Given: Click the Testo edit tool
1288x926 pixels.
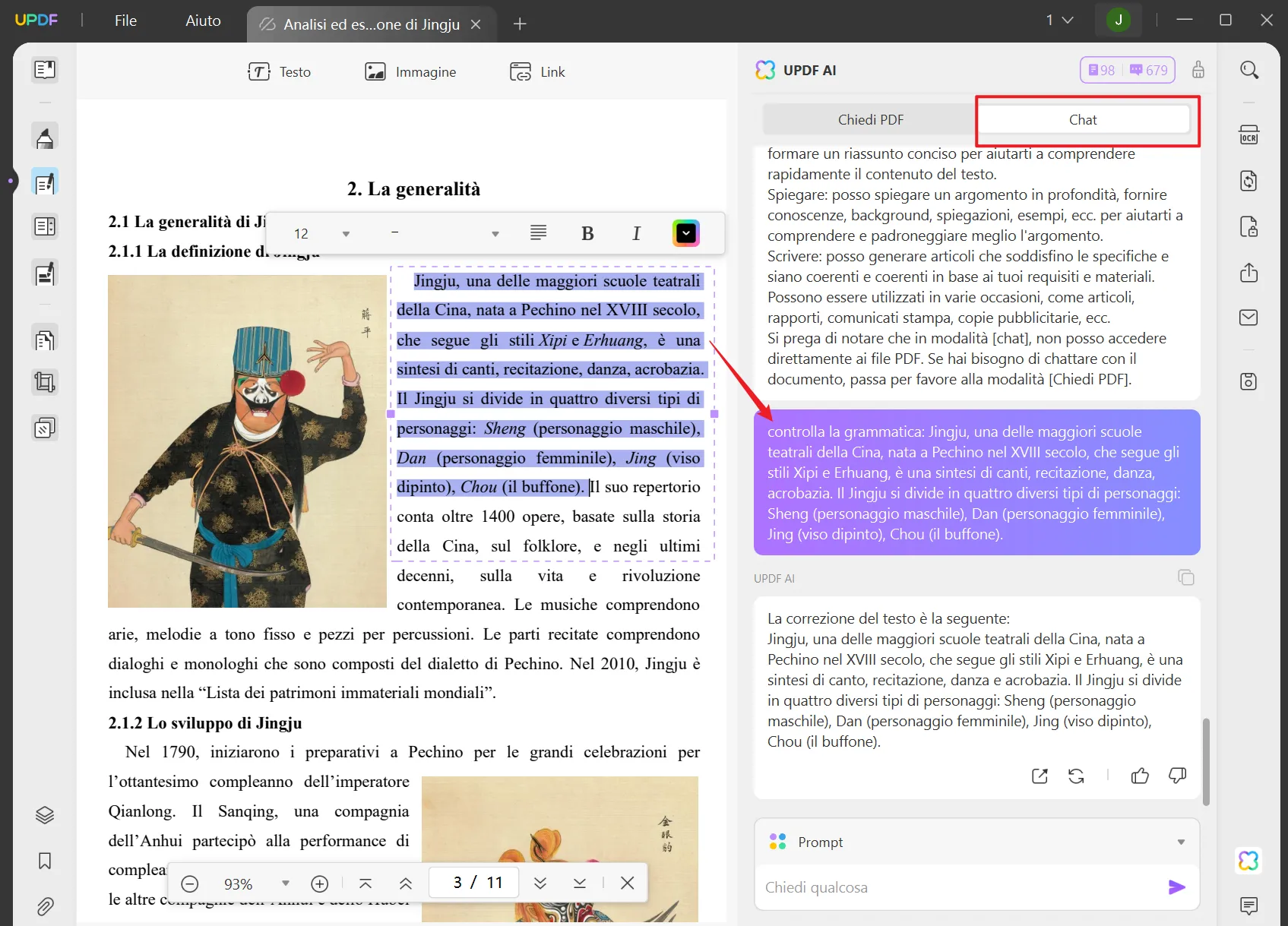Looking at the screenshot, I should 280,71.
